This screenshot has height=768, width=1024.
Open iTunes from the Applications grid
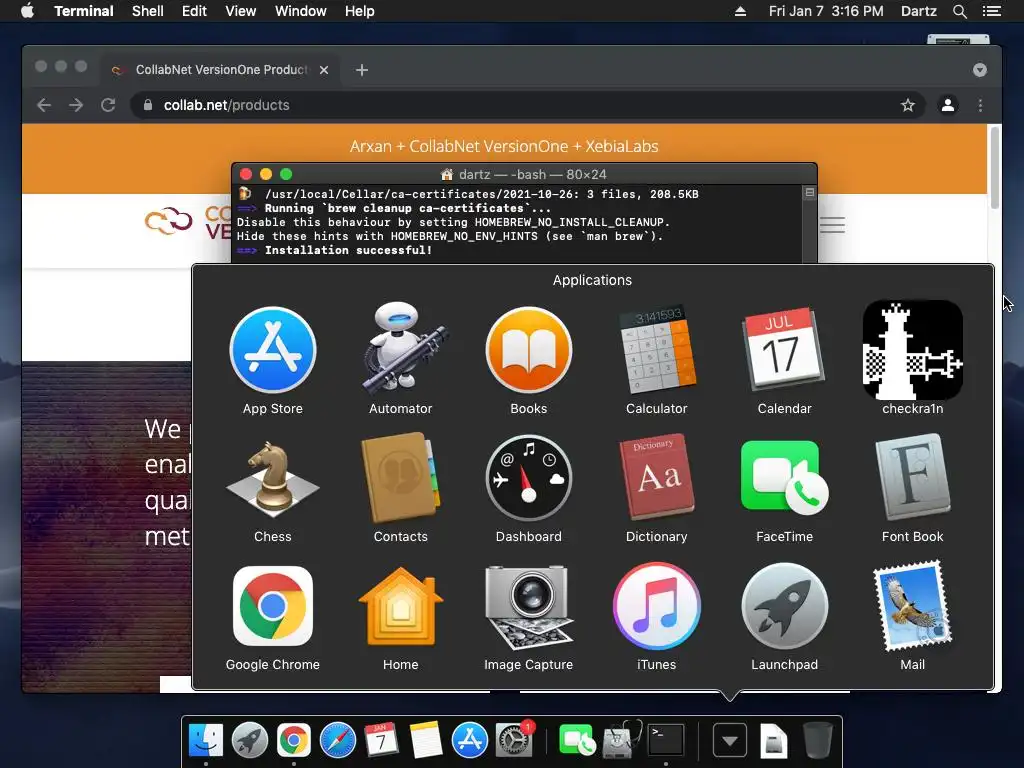point(656,606)
